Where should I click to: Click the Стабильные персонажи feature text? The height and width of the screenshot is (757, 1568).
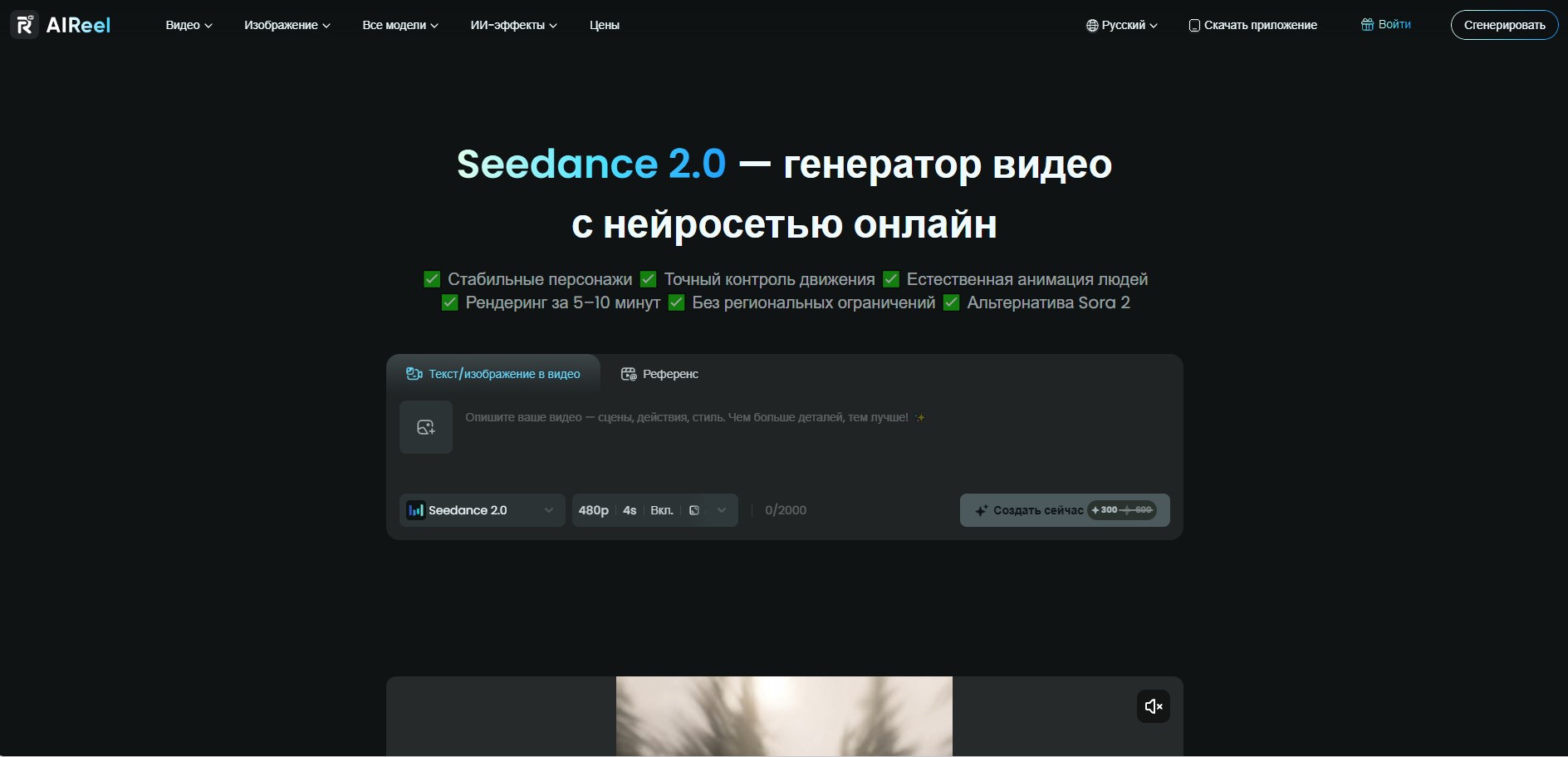point(540,279)
